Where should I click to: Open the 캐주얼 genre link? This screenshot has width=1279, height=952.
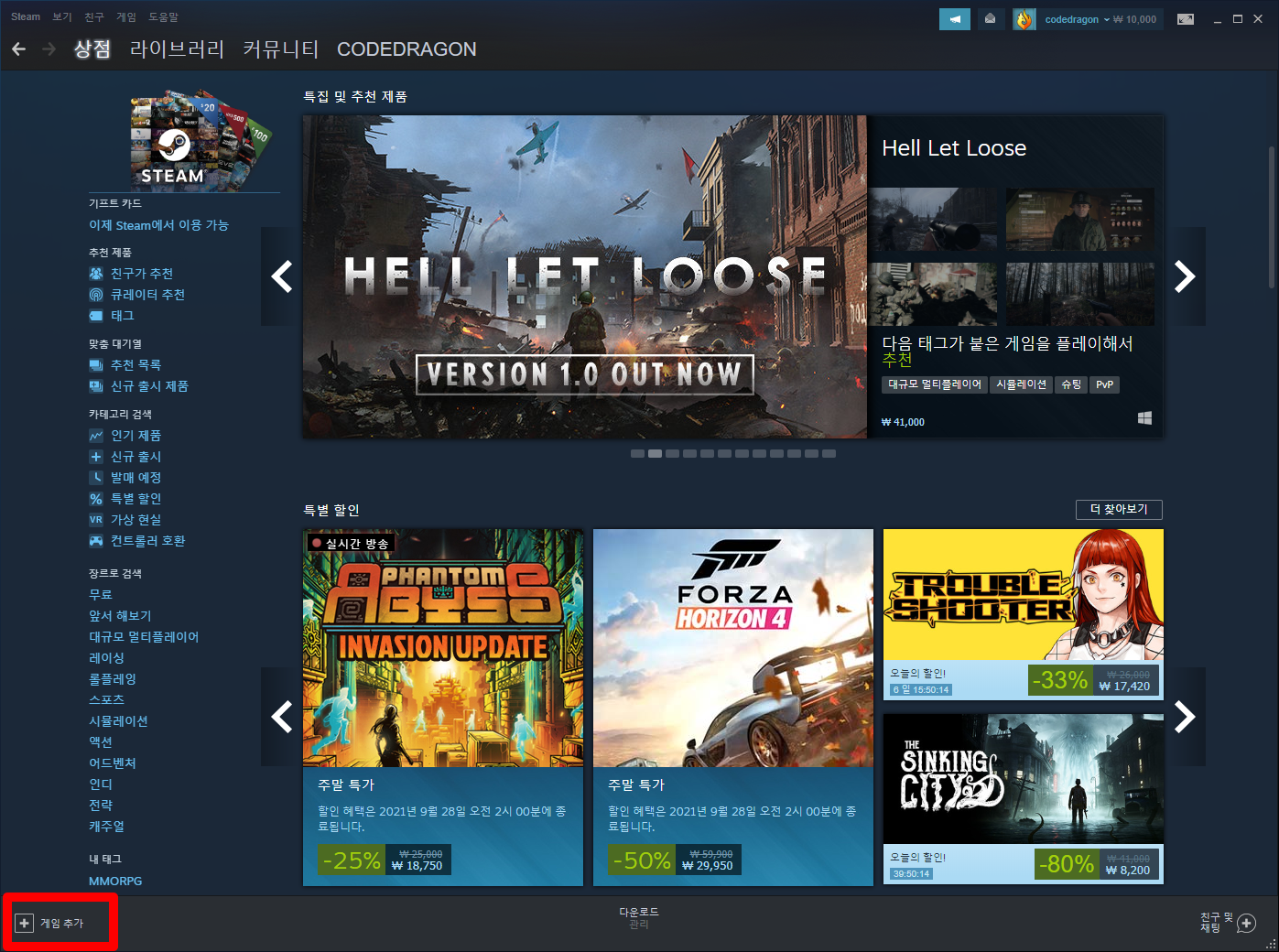106,827
